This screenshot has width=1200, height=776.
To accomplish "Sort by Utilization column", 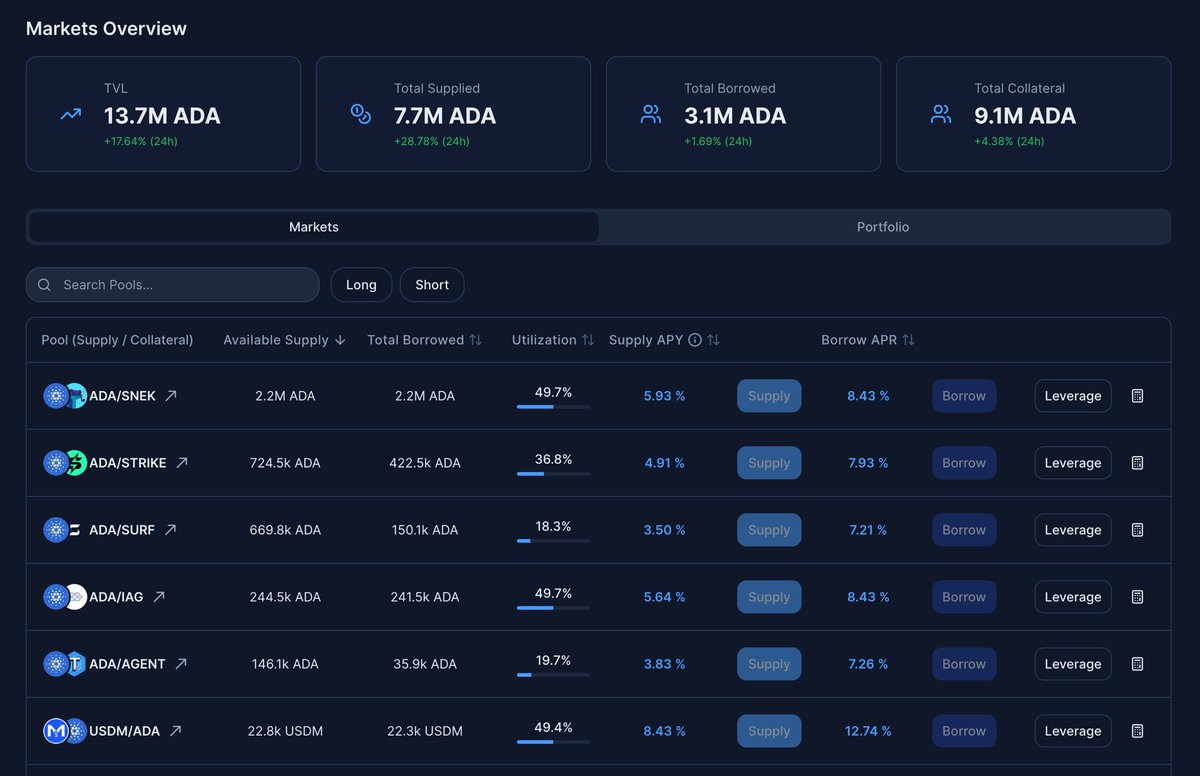I will [553, 340].
